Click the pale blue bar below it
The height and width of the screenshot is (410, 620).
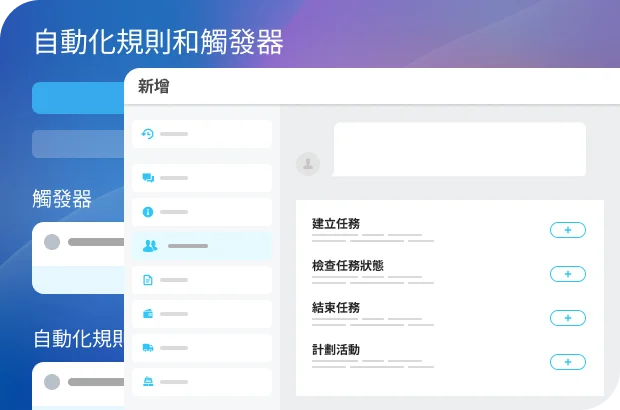(78, 144)
